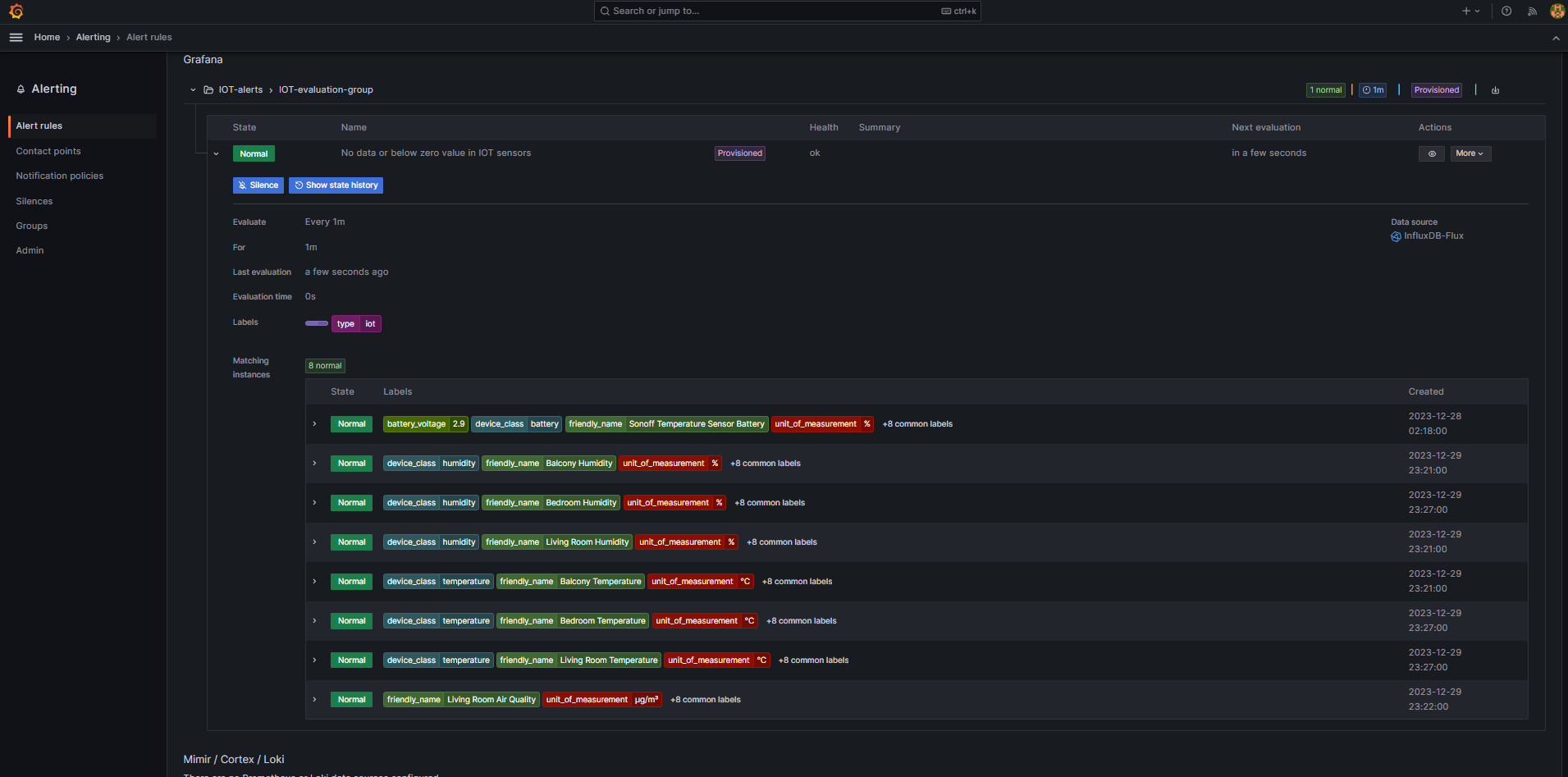Click the Alert rules breadcrumb
Image resolution: width=1568 pixels, height=777 pixels.
tap(149, 38)
